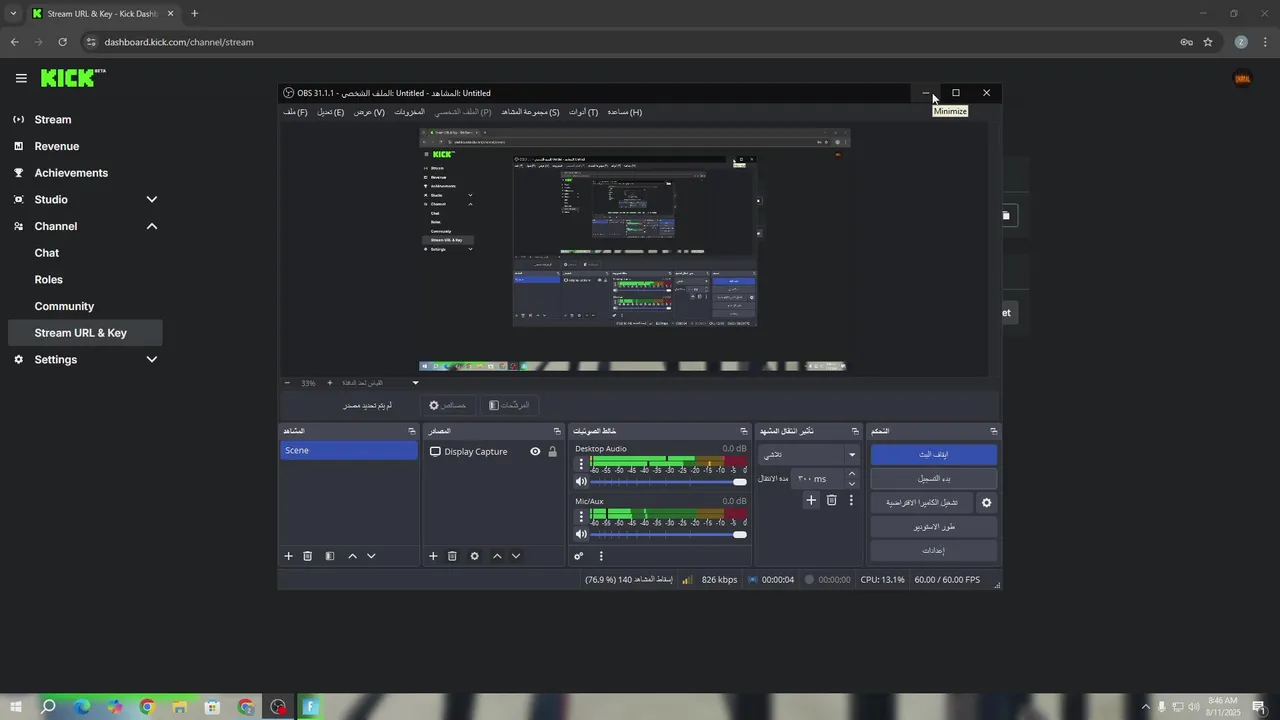The width and height of the screenshot is (1280, 720).
Task: Open Windows Start menu
Action: click(16, 707)
